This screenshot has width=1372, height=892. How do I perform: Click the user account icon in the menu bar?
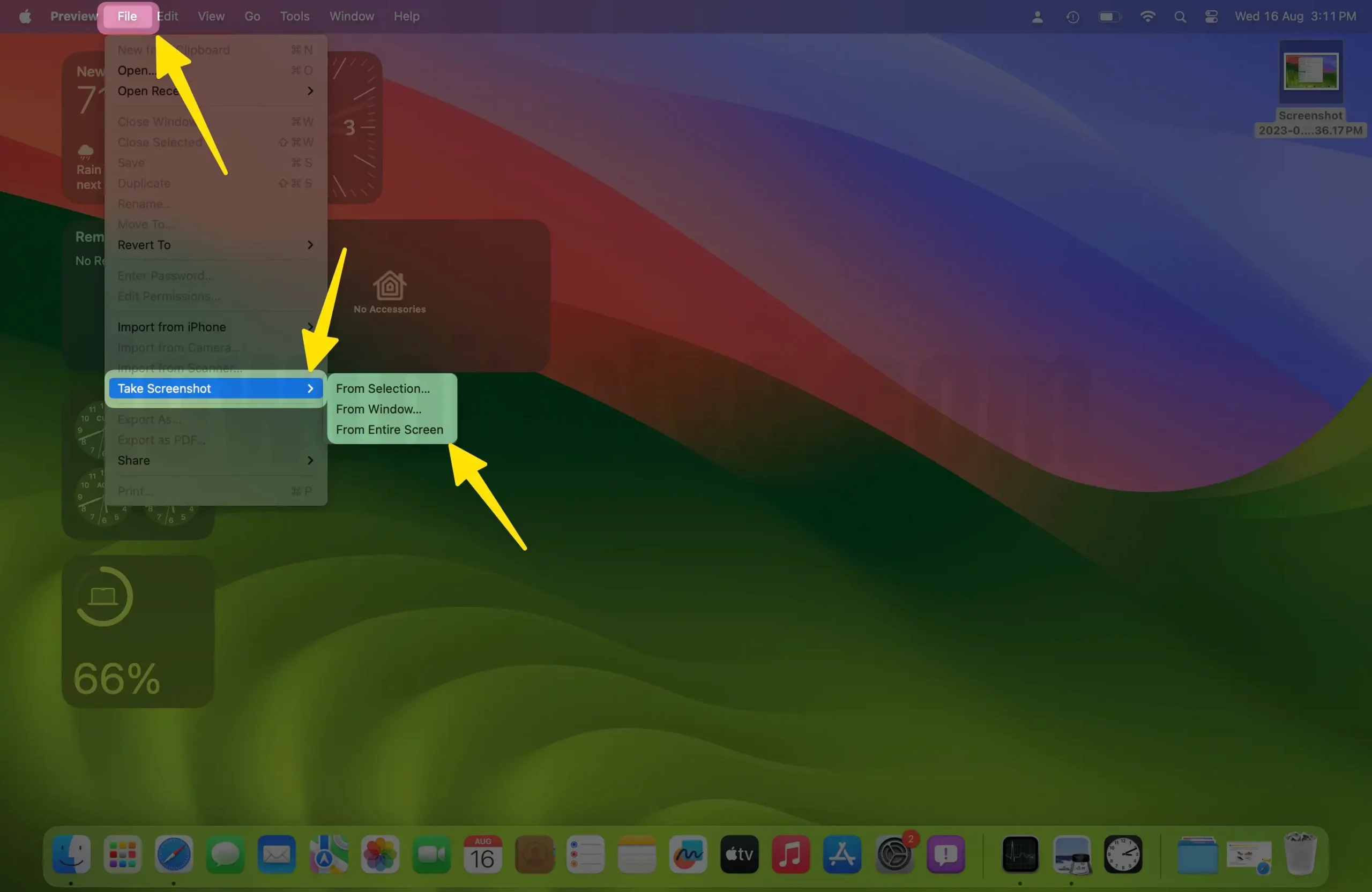point(1037,17)
